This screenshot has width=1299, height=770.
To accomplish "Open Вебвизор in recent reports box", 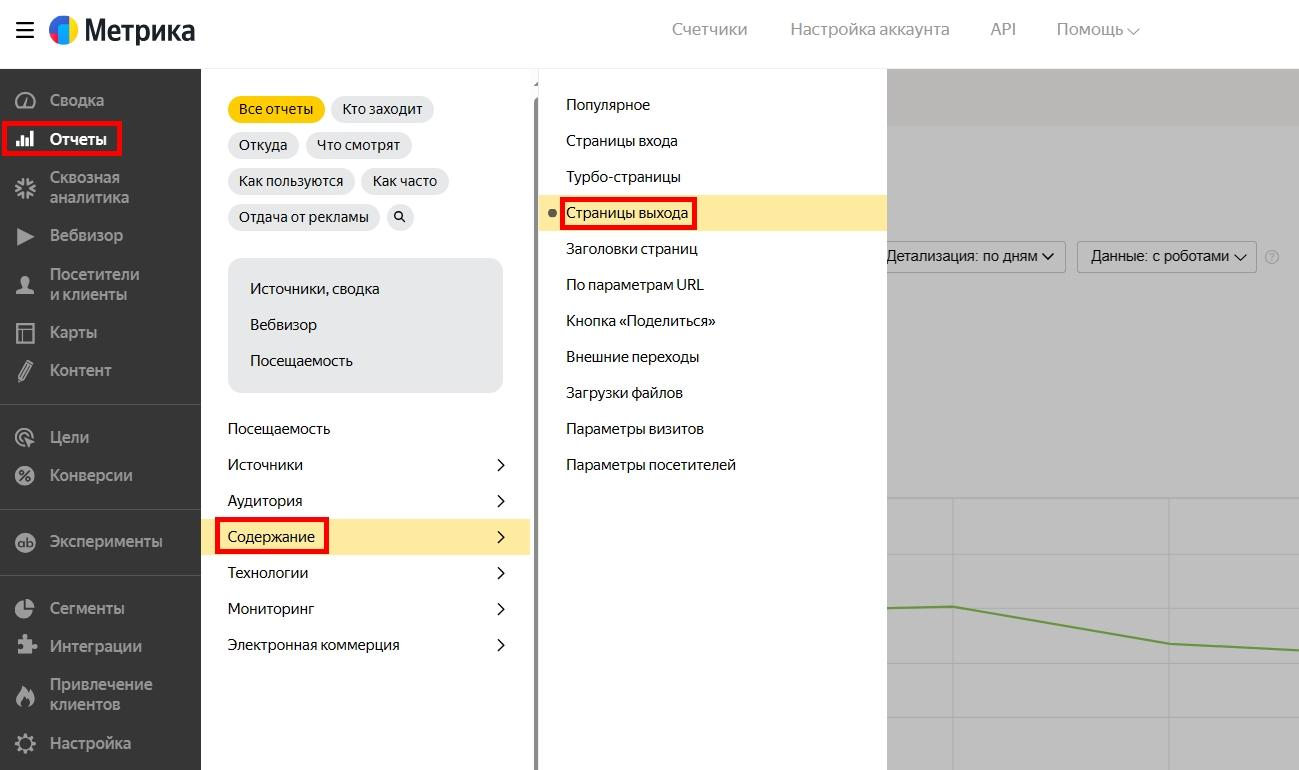I will (284, 325).
